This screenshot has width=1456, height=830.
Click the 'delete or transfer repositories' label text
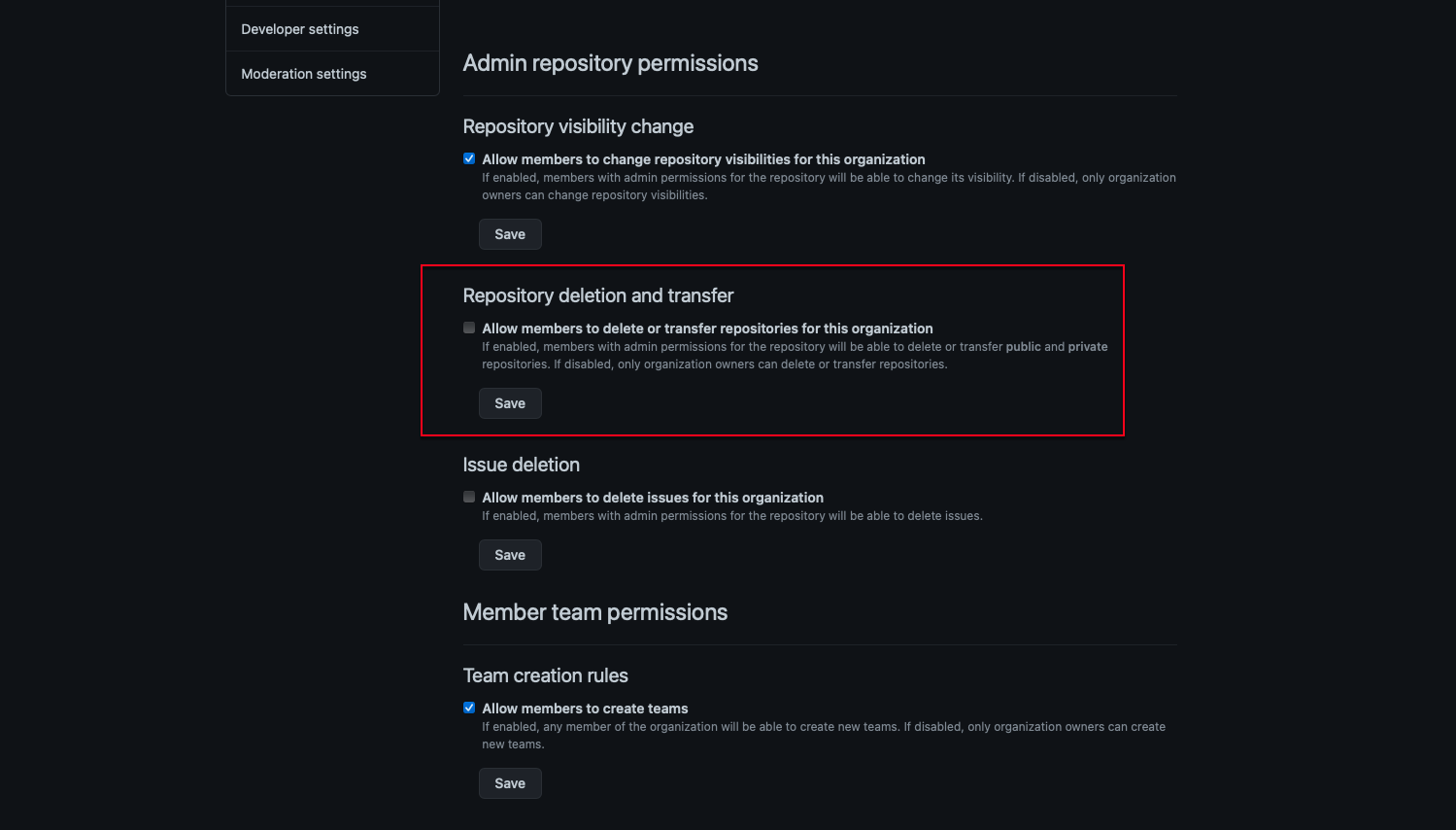(707, 329)
